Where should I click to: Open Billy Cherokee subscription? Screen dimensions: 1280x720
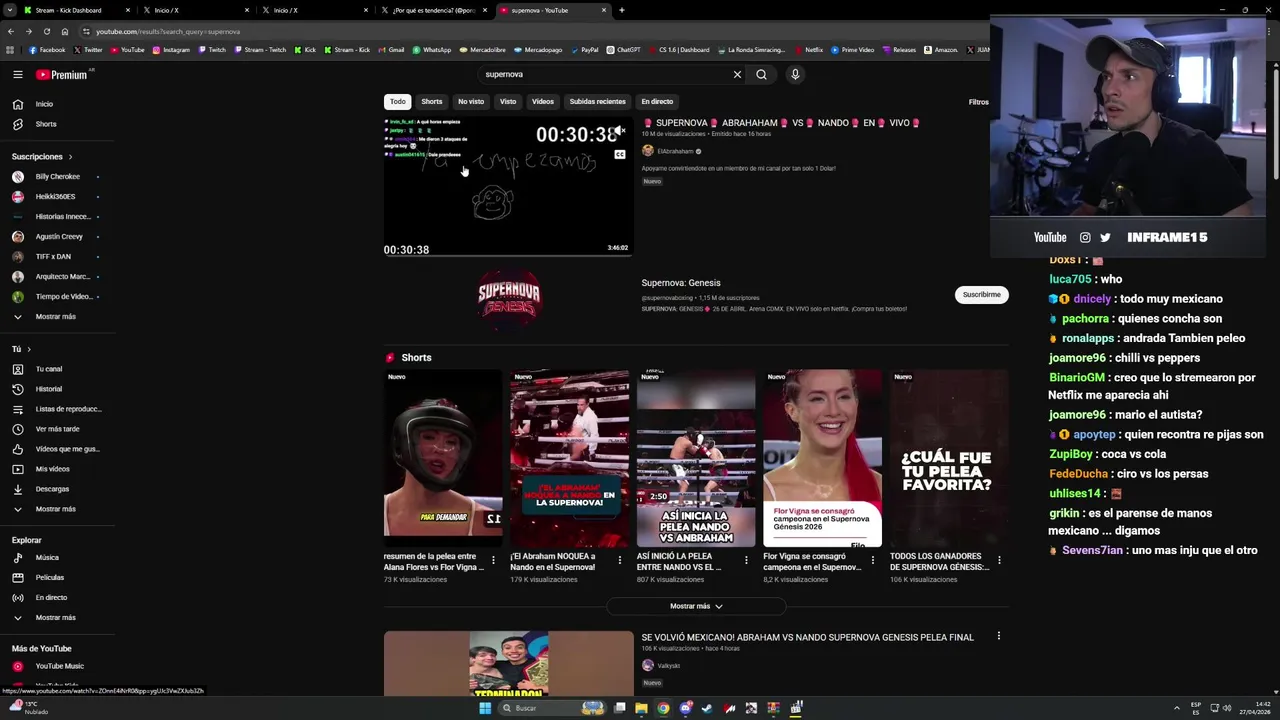click(57, 177)
